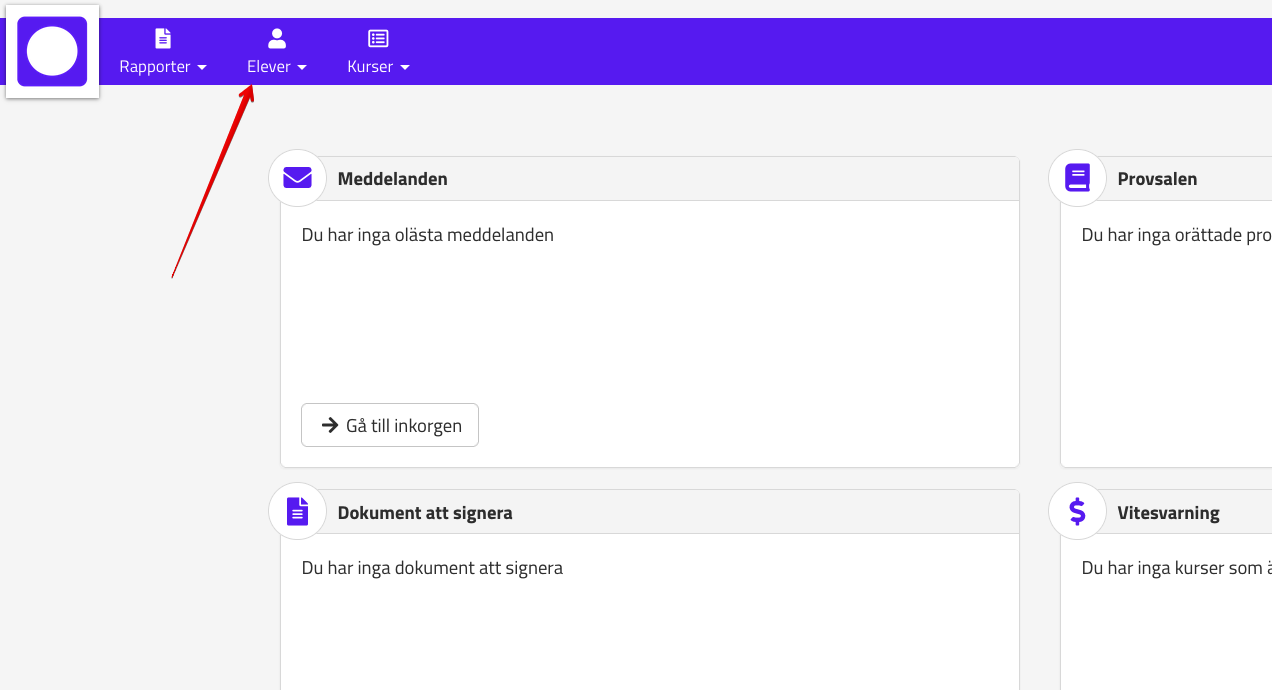Click the Meddelanden card heading
This screenshot has height=690, width=1272.
point(392,179)
